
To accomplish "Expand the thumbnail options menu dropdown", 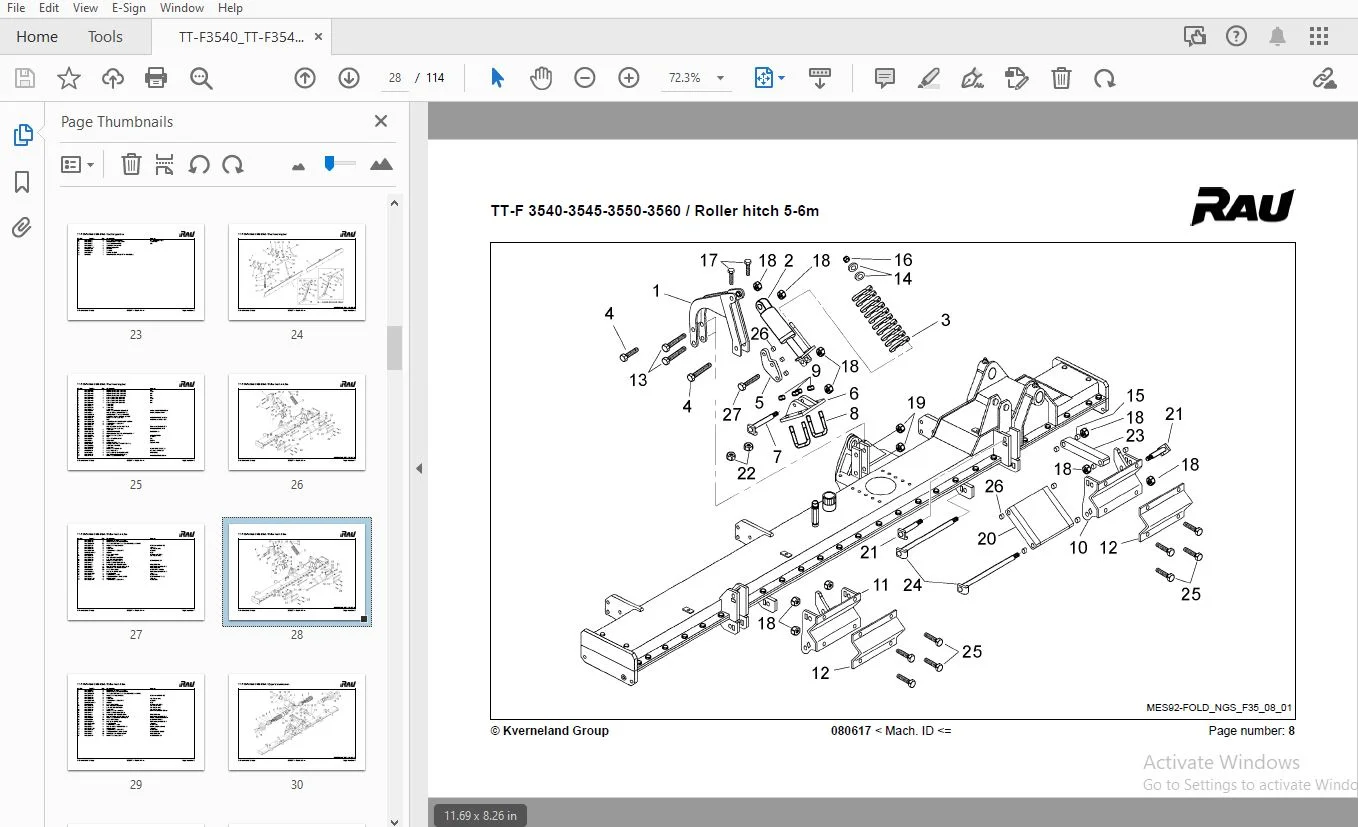I will click(77, 164).
